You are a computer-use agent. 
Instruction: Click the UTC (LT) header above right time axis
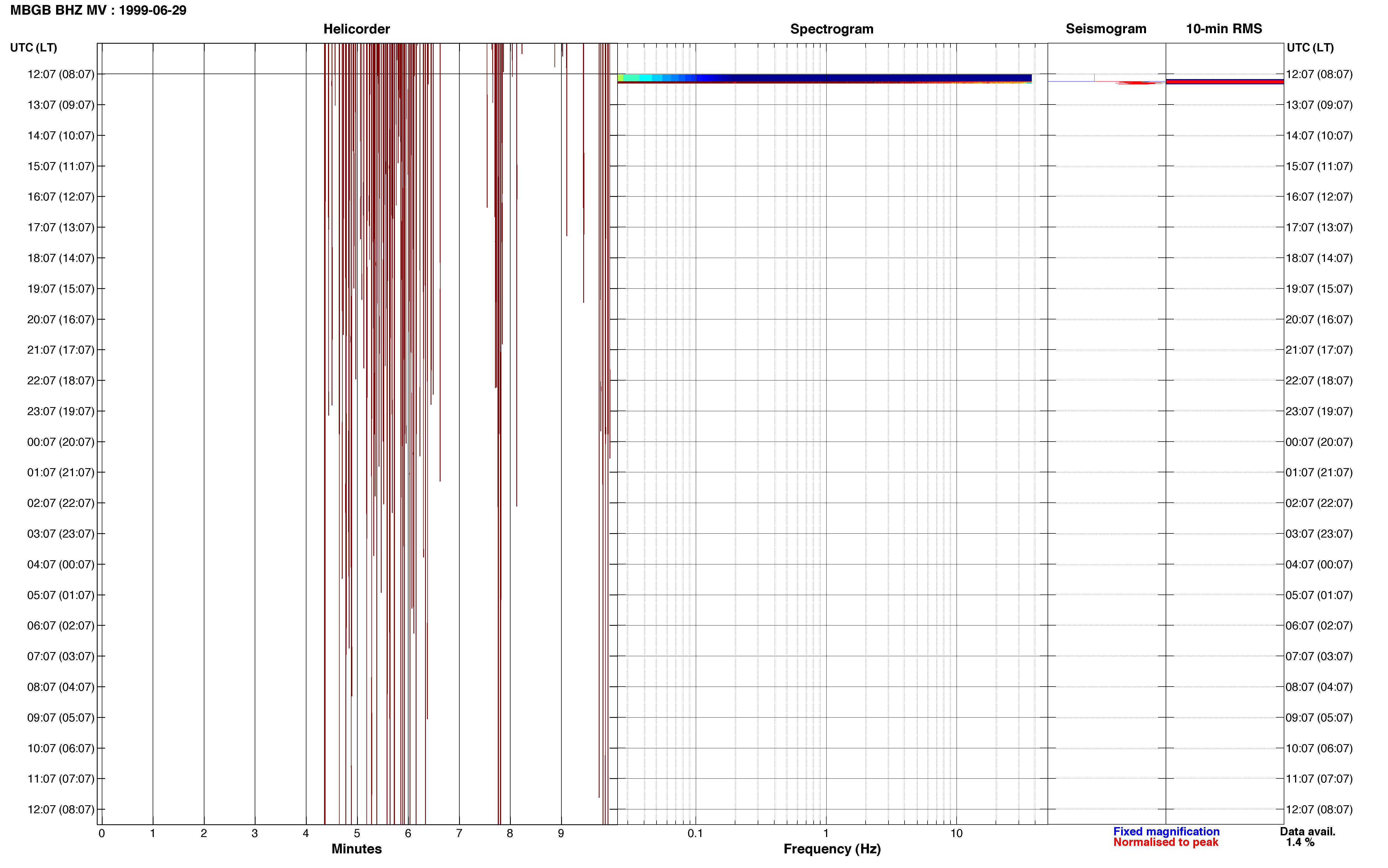pos(1310,48)
